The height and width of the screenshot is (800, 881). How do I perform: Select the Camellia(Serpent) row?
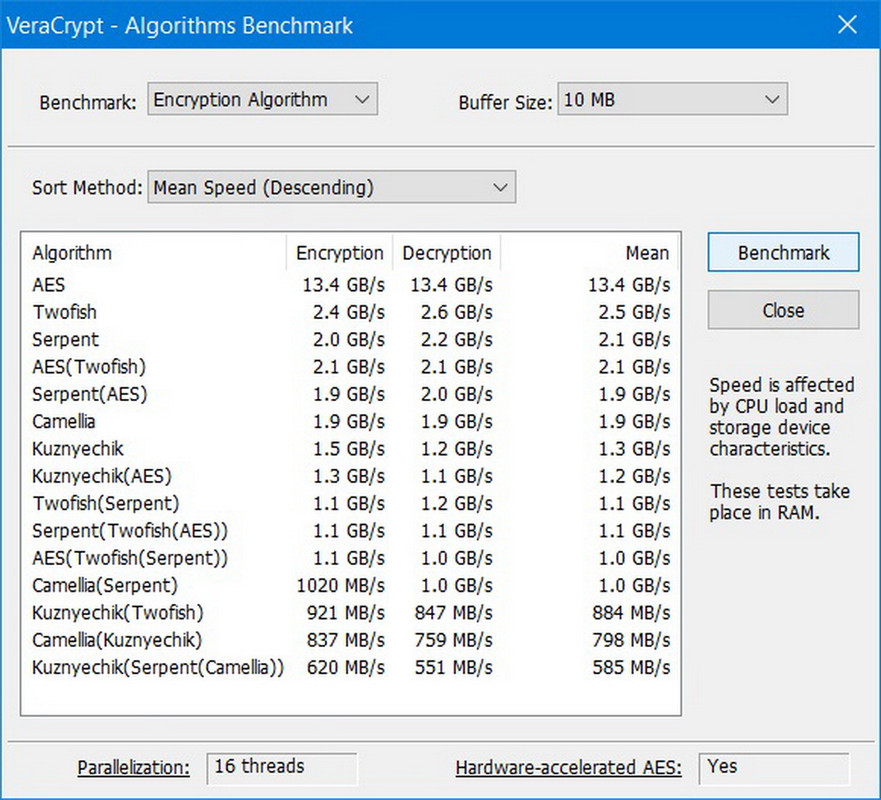351,585
